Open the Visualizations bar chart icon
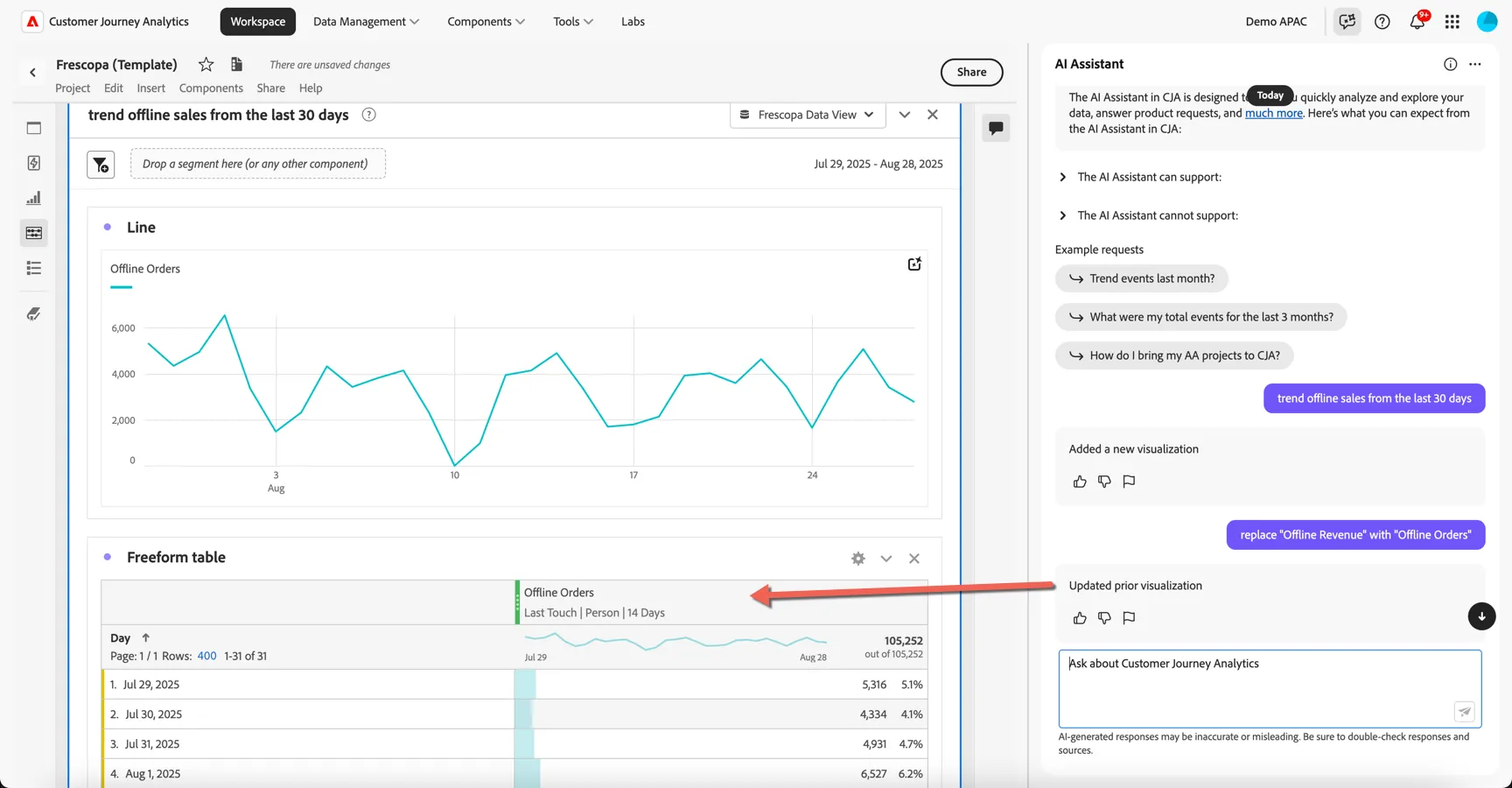Viewport: 1512px width, 788px height. (34, 198)
